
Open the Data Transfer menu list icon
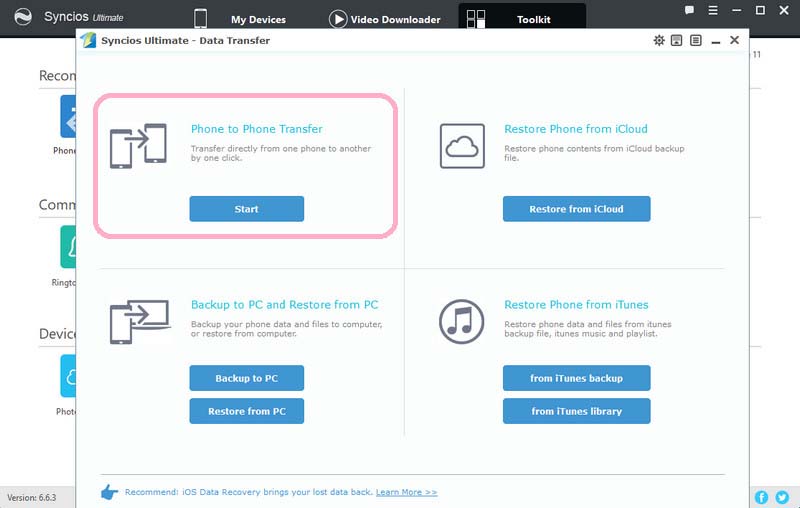(x=695, y=40)
